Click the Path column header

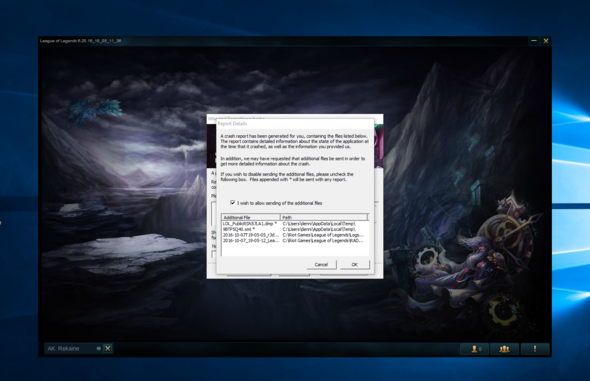[324, 217]
